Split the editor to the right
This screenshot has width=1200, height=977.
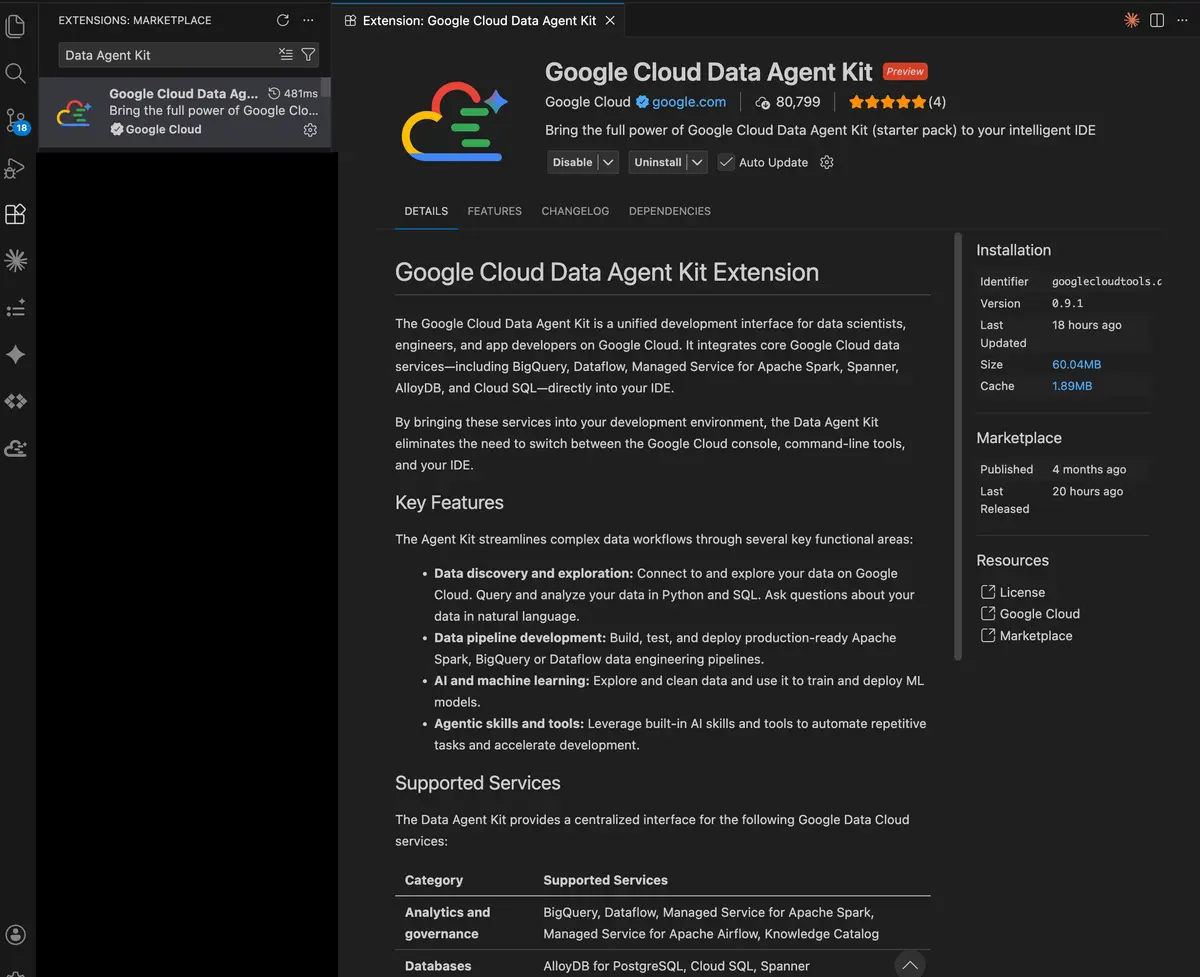[x=1157, y=20]
